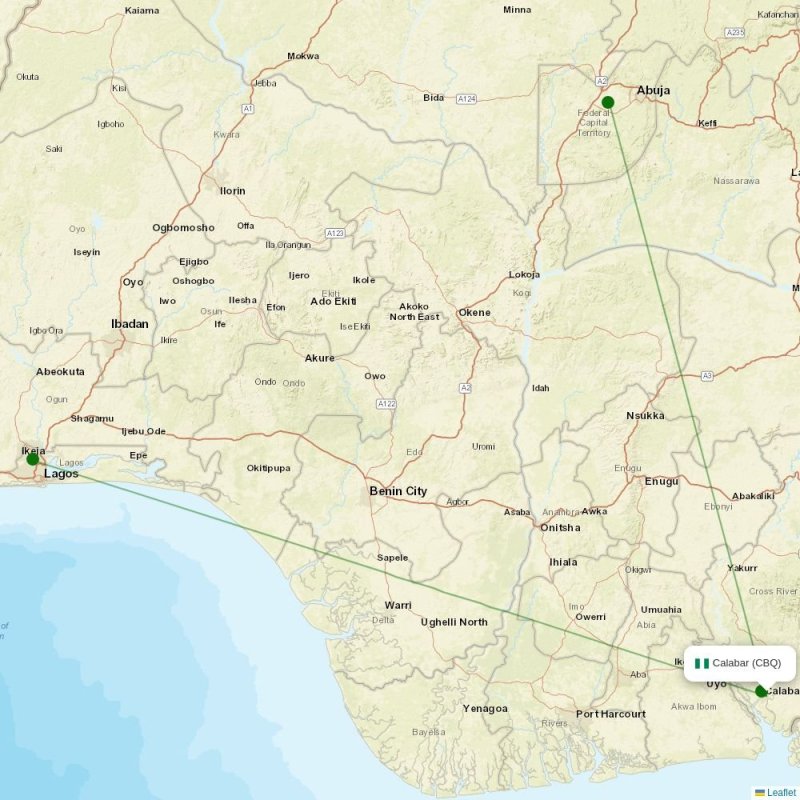The width and height of the screenshot is (800, 800).
Task: Click the Okene label
Action: 474,312
